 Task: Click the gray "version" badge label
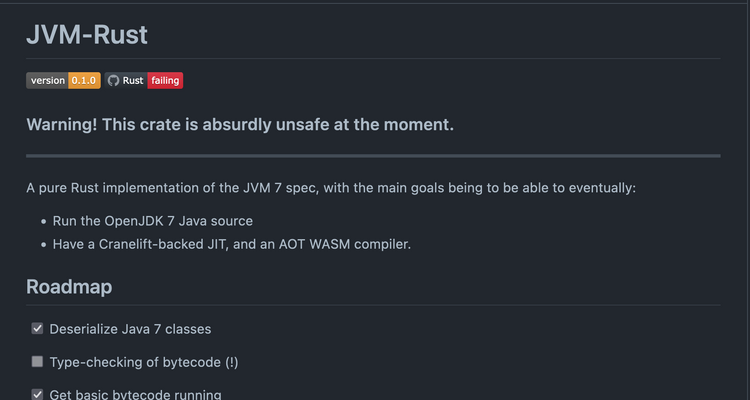47,80
